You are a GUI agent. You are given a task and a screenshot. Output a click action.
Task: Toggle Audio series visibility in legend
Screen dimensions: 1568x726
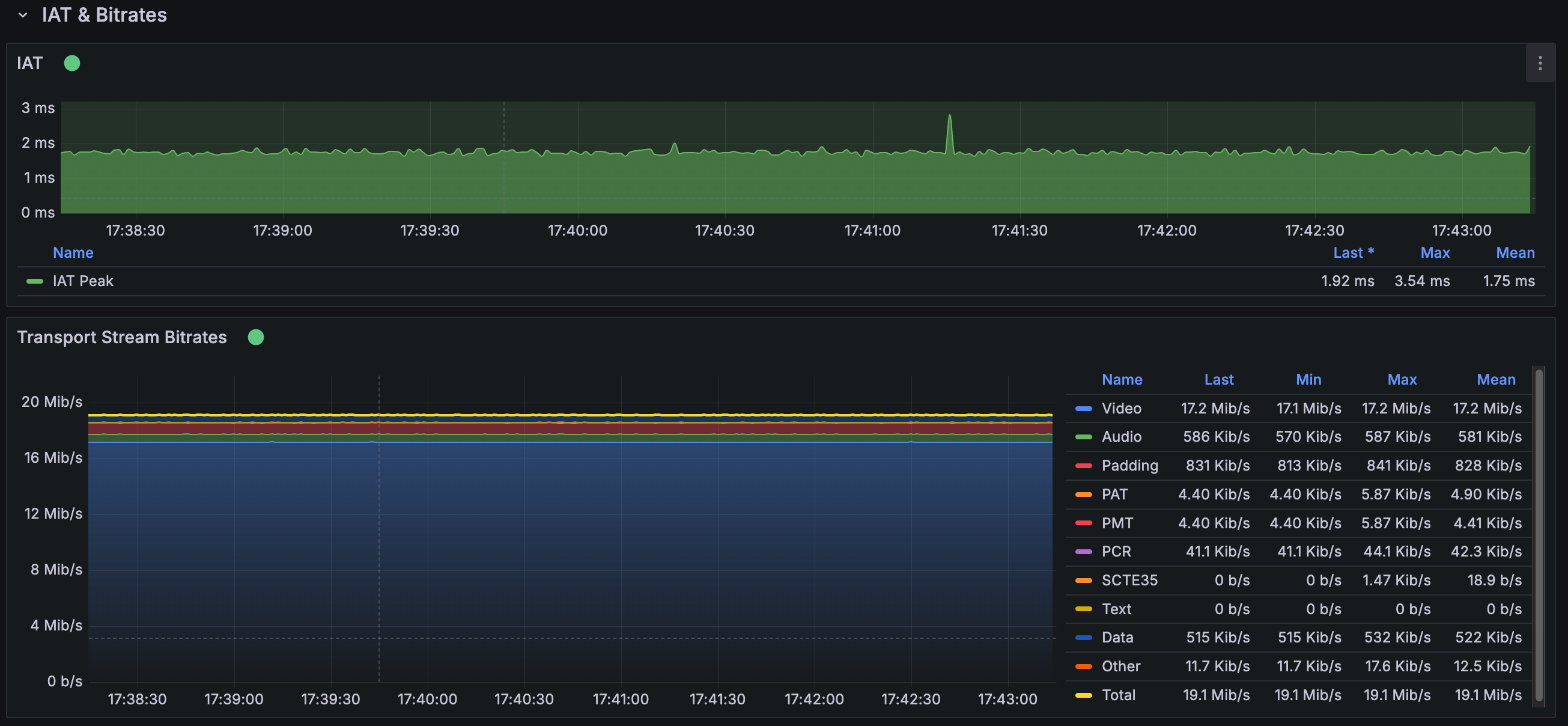1120,437
